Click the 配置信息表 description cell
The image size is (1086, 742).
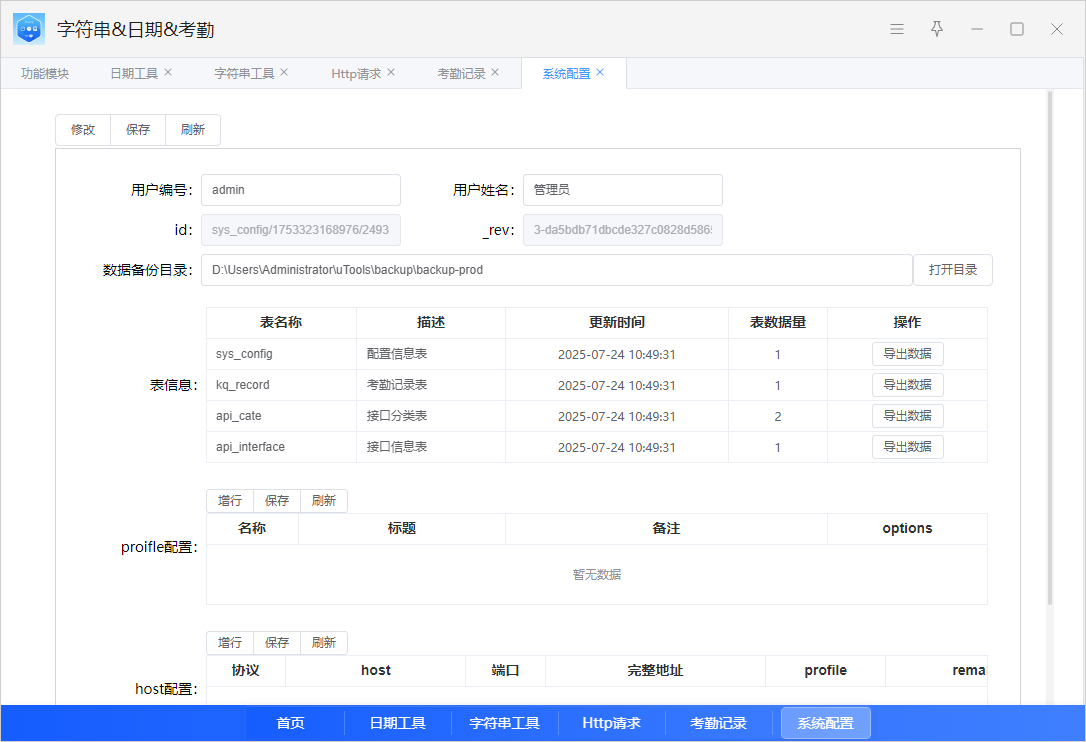tap(431, 354)
